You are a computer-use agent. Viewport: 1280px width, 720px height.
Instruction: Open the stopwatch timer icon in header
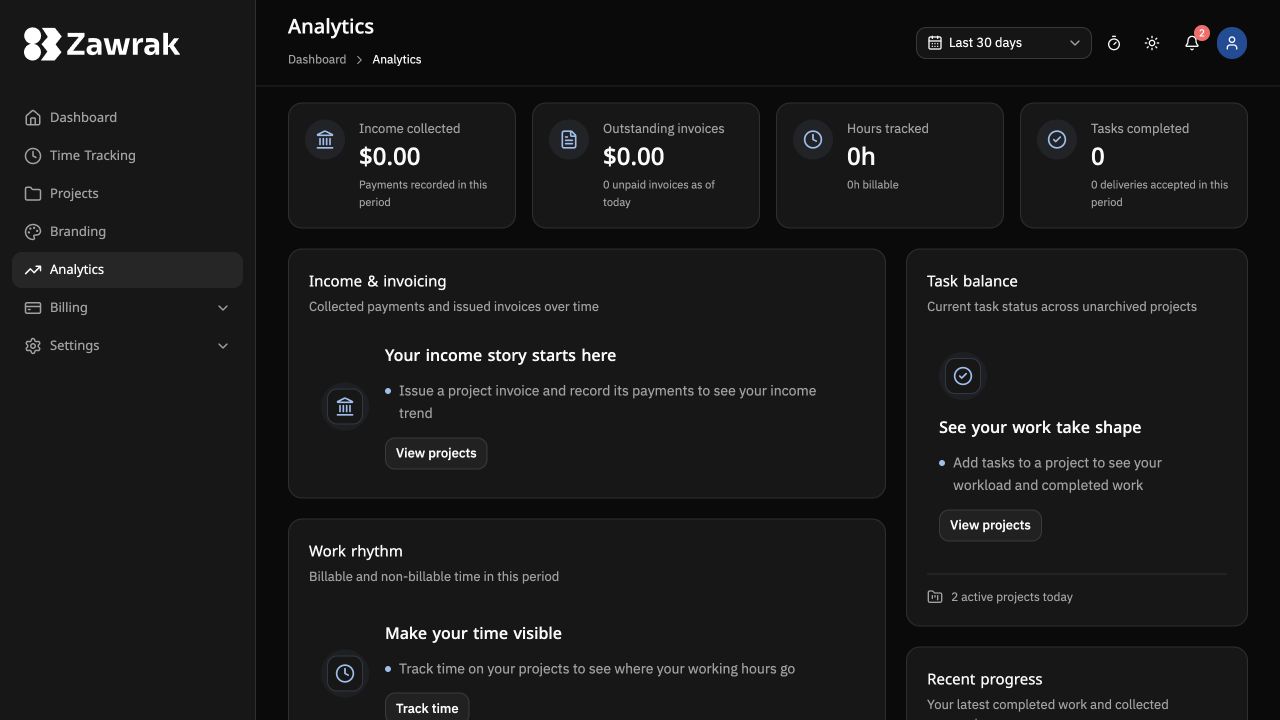(1114, 43)
